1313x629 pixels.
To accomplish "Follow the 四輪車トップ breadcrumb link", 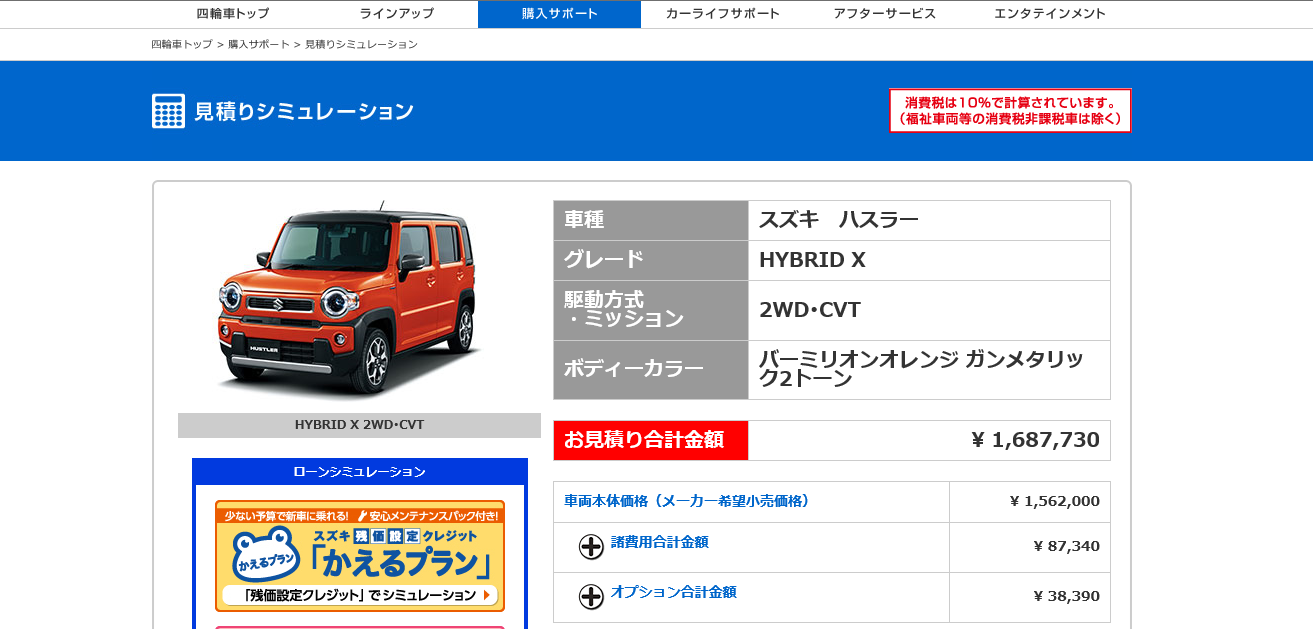I will tap(182, 45).
